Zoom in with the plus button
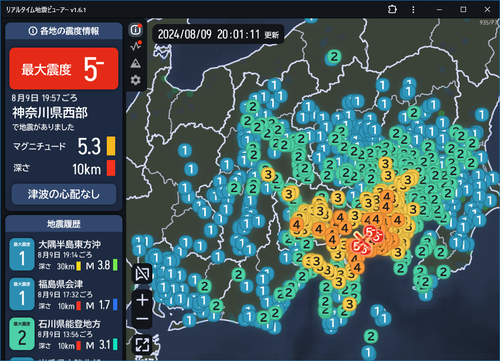The image size is (500, 361). click(142, 300)
